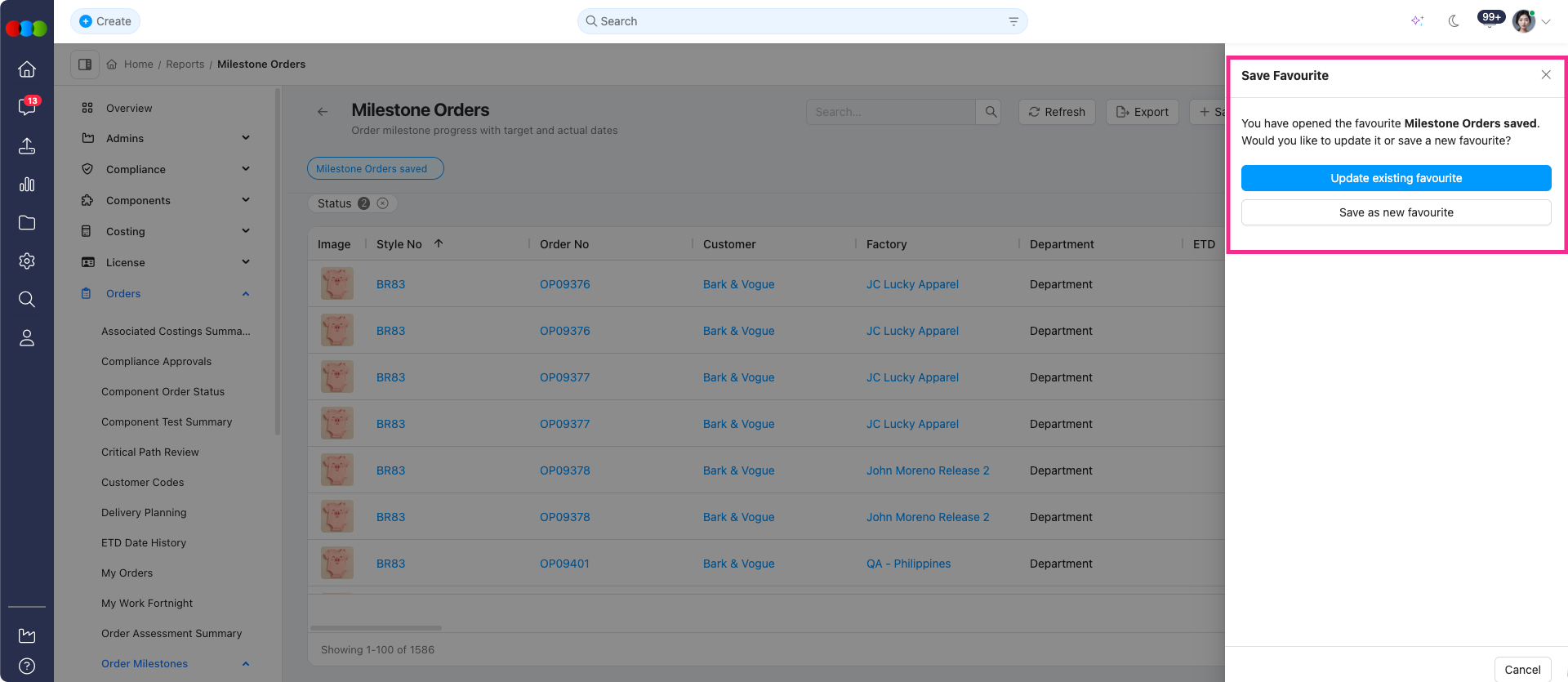Open search filter options icon
Screen dimensions: 1568x682
(1013, 21)
